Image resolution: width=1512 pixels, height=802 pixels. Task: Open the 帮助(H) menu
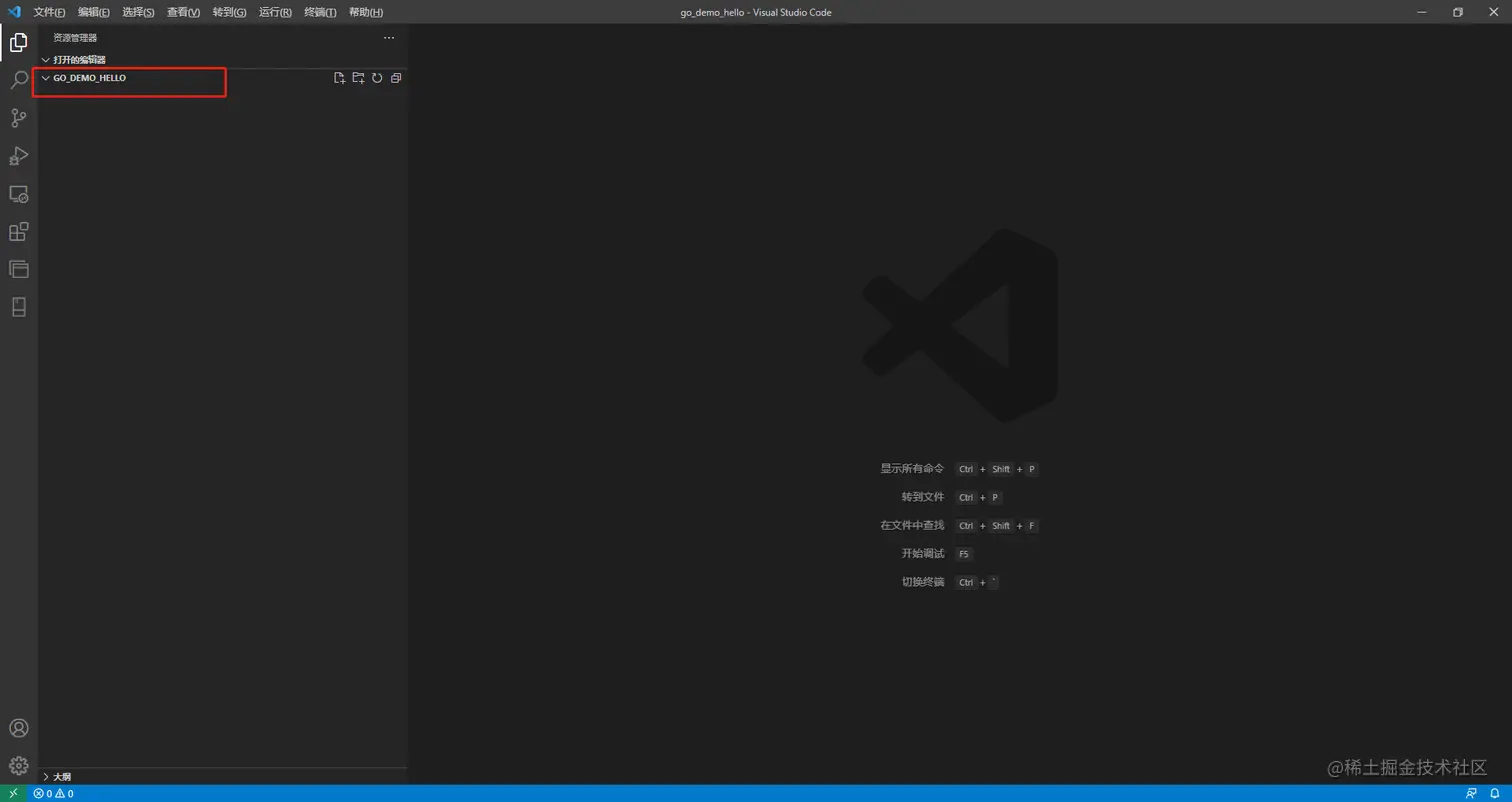[x=366, y=12]
